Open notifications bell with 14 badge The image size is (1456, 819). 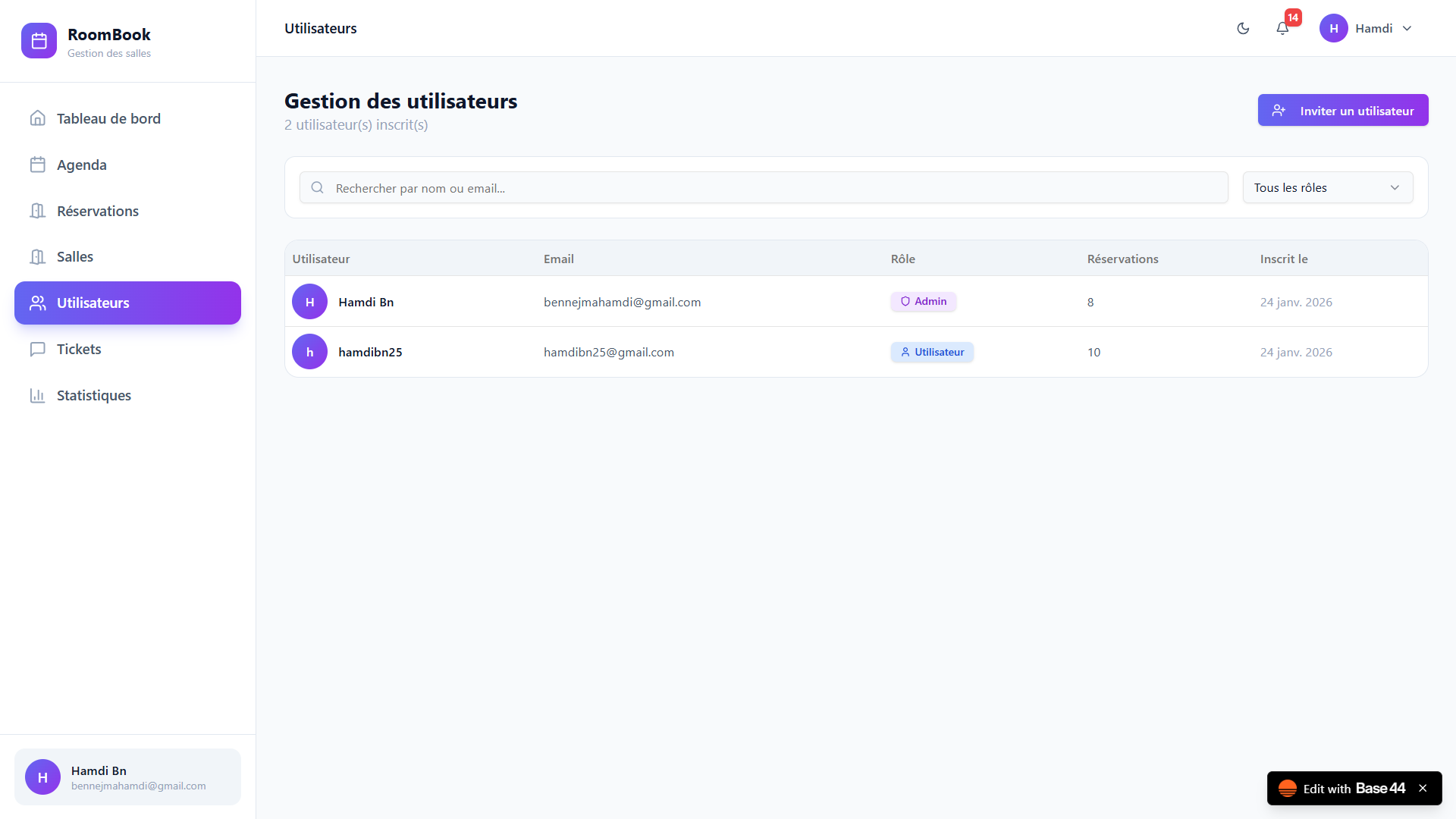[x=1282, y=28]
